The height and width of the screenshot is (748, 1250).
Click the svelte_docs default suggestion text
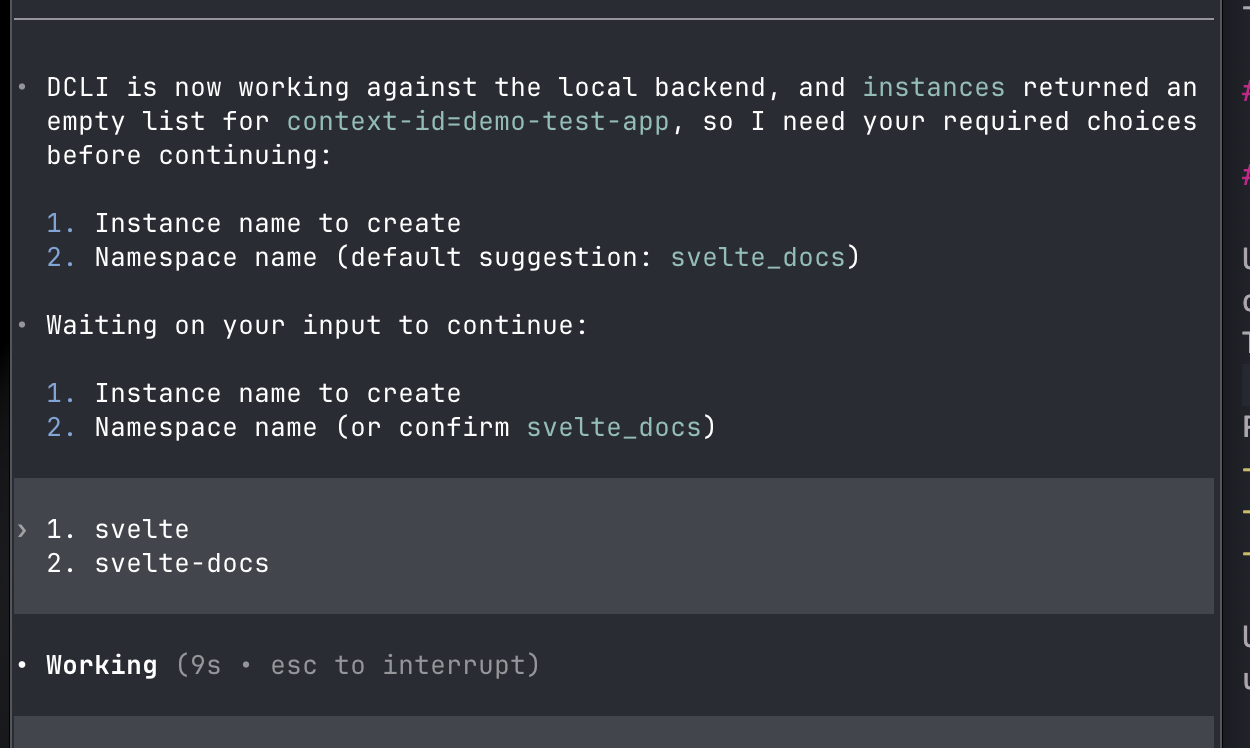(x=756, y=257)
